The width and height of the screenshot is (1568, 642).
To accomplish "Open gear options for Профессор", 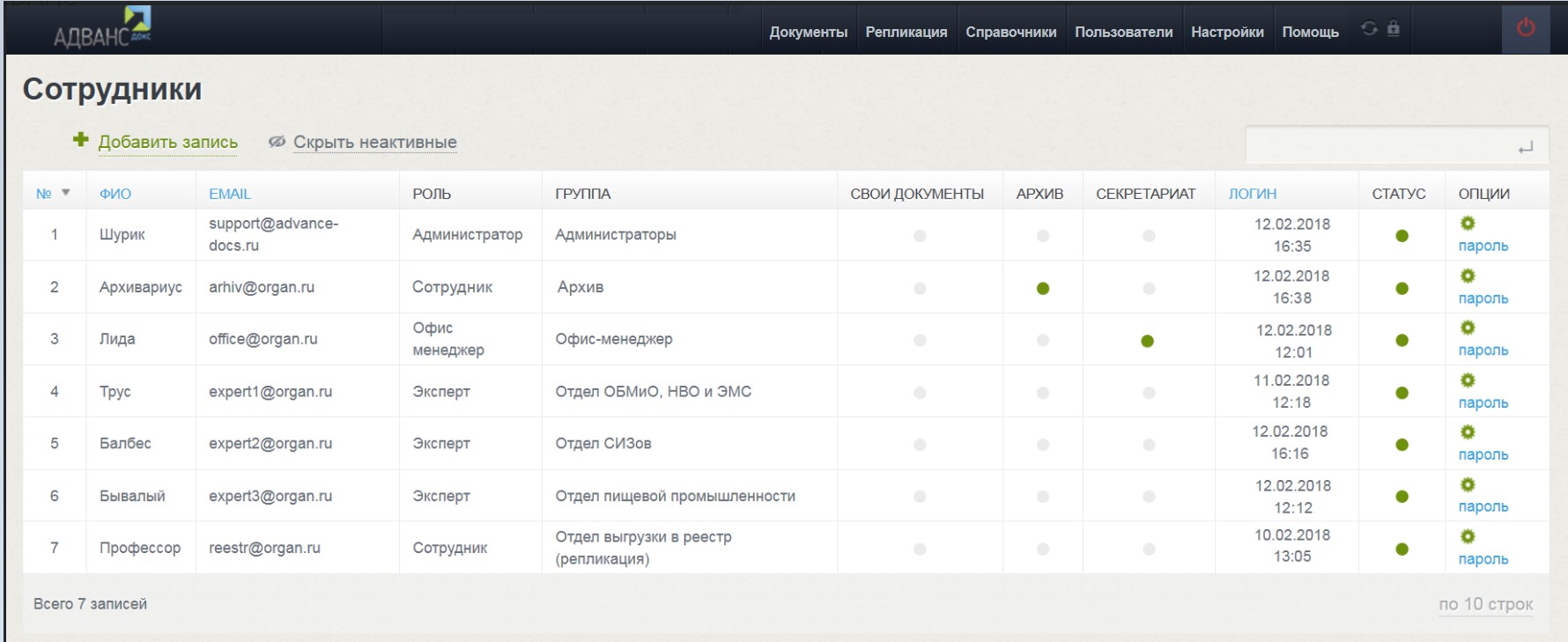I will click(x=1468, y=536).
